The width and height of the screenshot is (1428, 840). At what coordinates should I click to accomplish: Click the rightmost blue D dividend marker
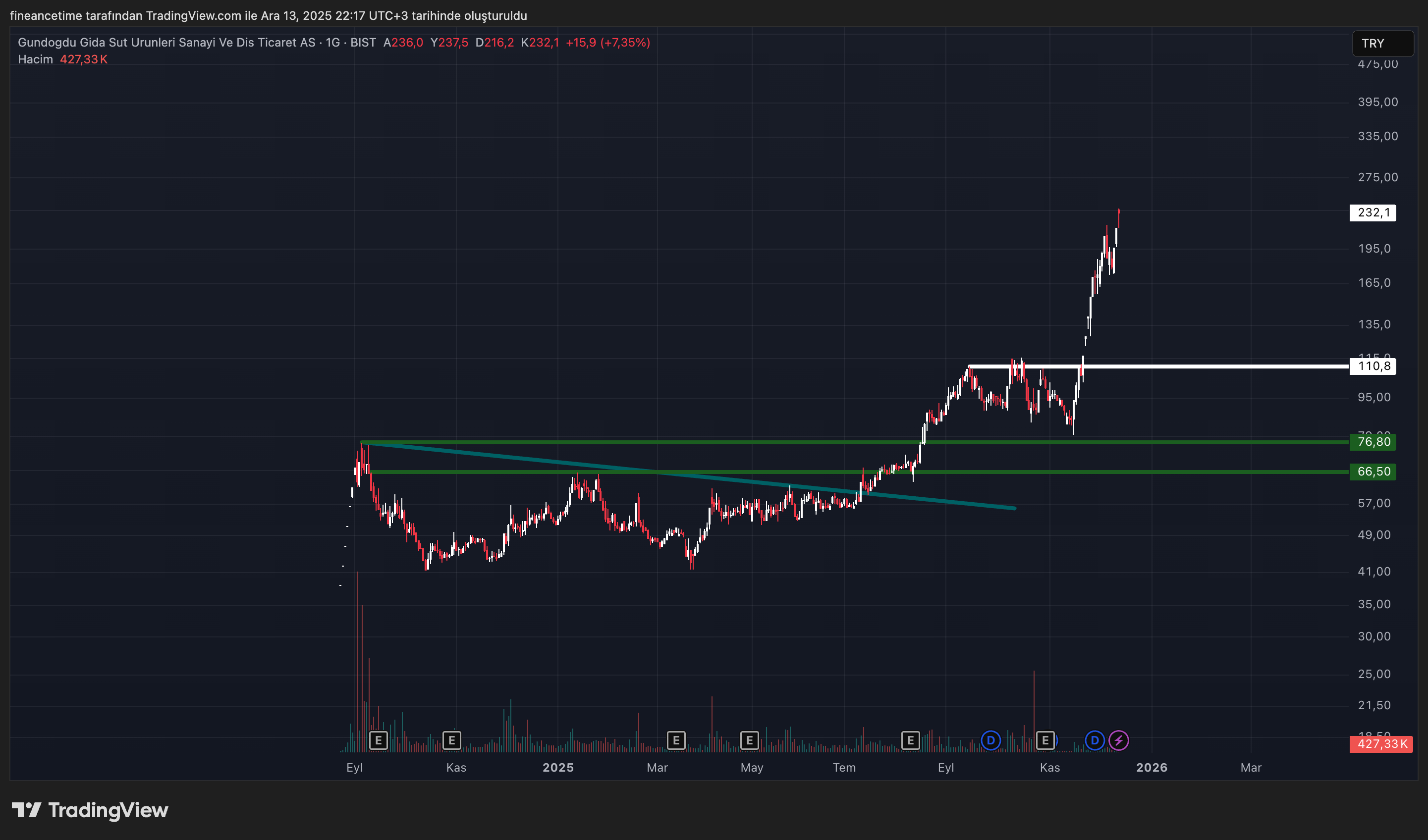(x=1094, y=740)
